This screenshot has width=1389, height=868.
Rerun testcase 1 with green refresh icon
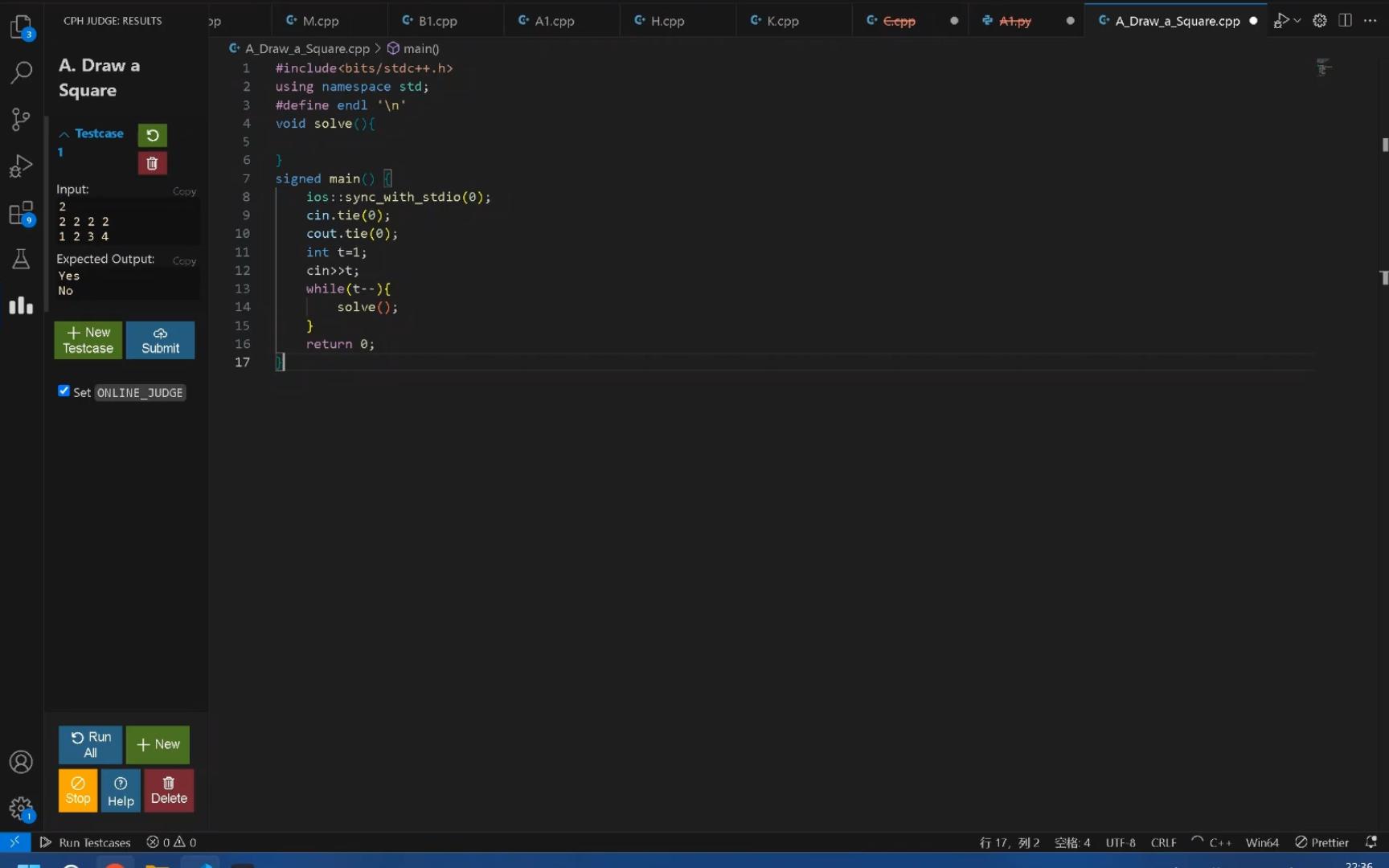click(152, 135)
